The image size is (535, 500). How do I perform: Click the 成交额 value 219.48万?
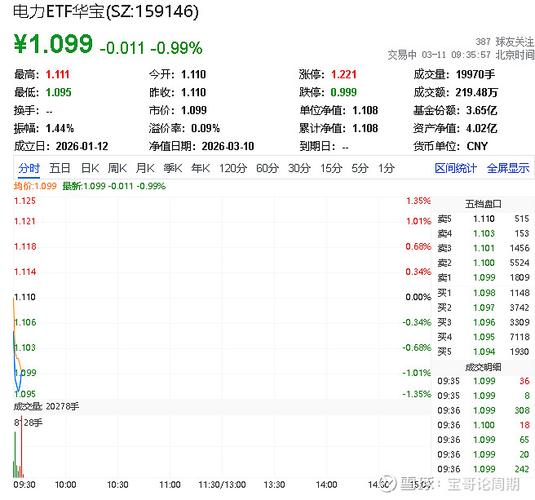pyautogui.click(x=476, y=92)
